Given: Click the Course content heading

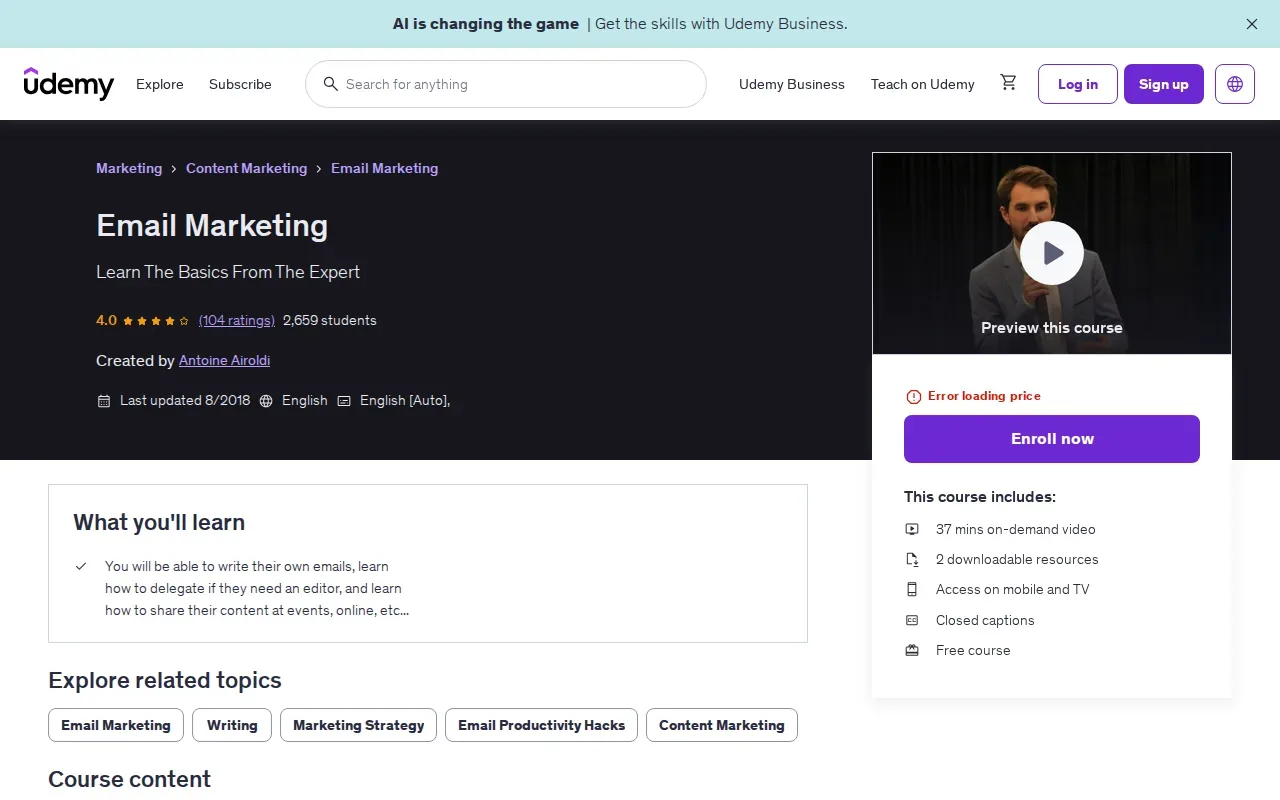Looking at the screenshot, I should 129,779.
